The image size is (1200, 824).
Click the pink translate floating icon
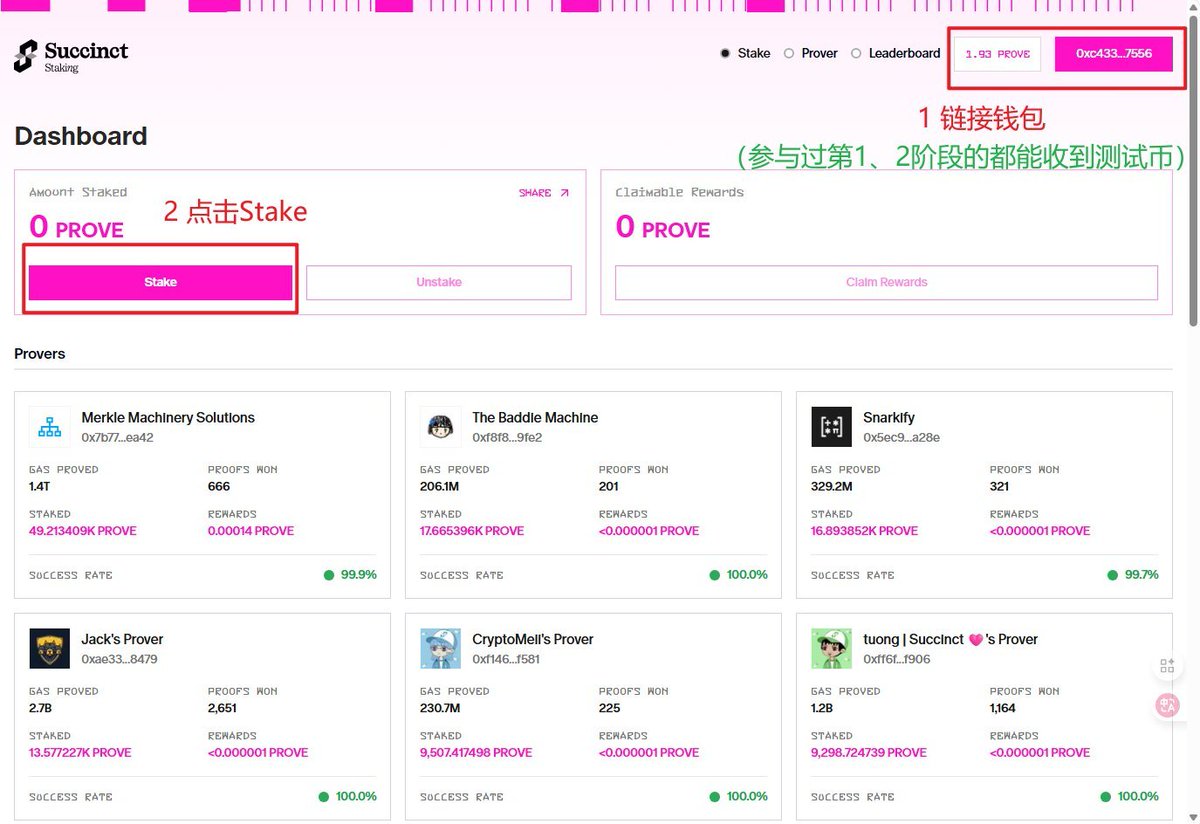[x=1167, y=705]
